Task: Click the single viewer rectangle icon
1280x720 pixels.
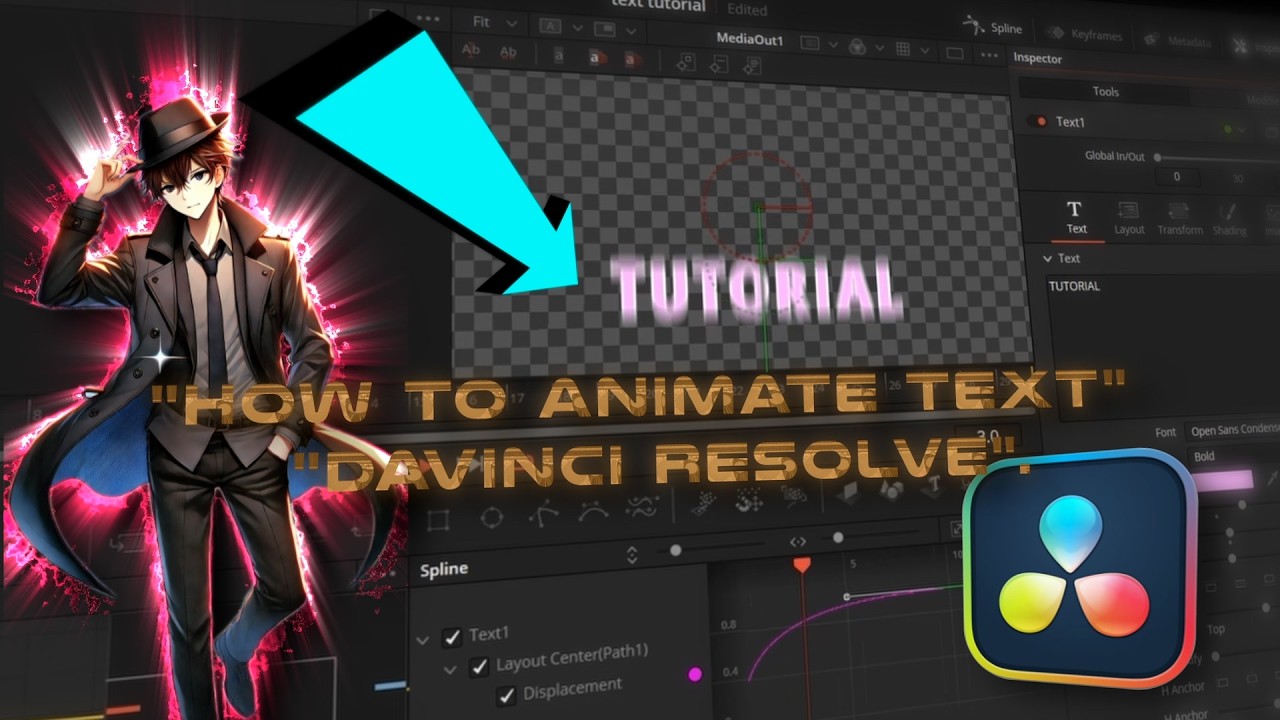Action: [954, 52]
